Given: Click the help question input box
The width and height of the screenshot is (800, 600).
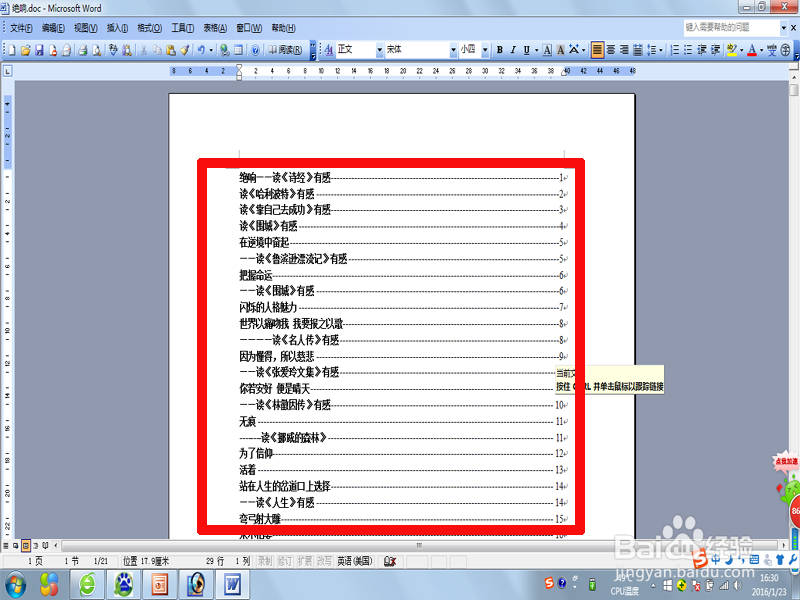Looking at the screenshot, I should click(x=731, y=28).
